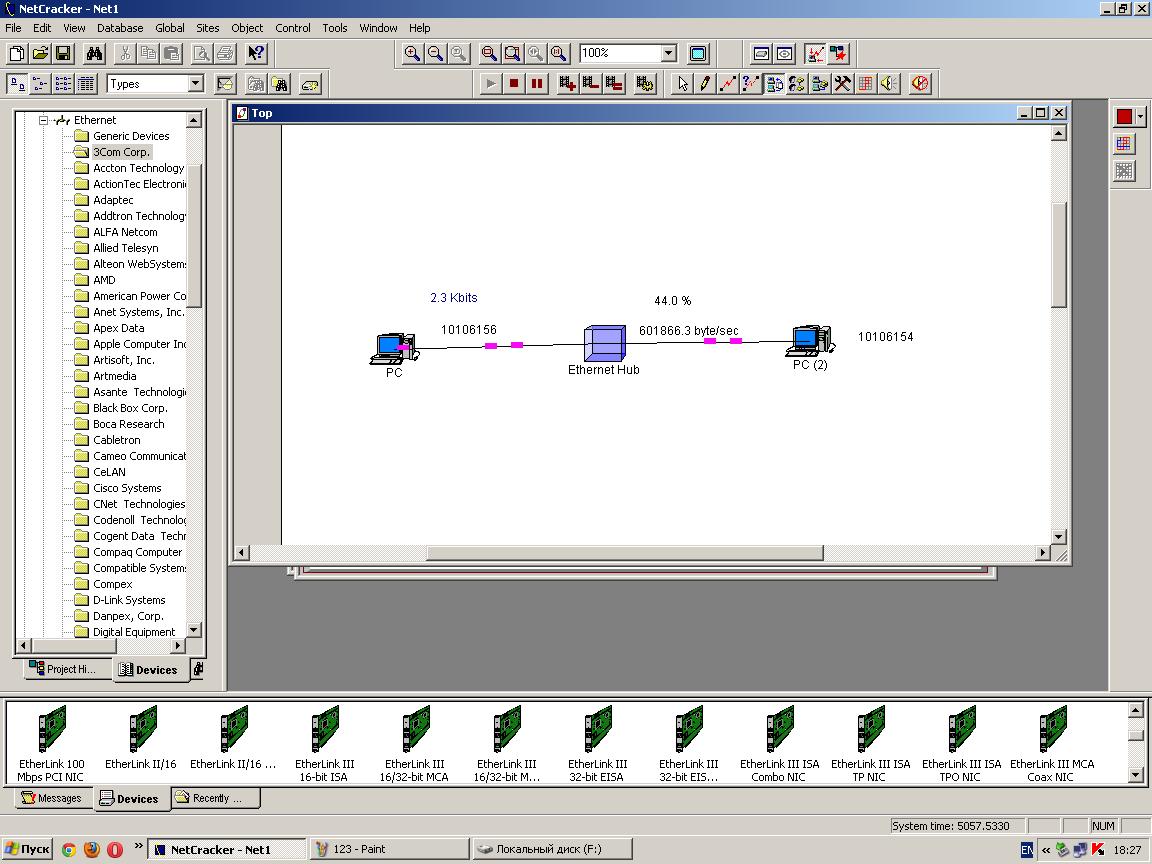Screen dimensions: 1152x864
Task: Click the hammer and wrench tools icon
Action: (842, 84)
